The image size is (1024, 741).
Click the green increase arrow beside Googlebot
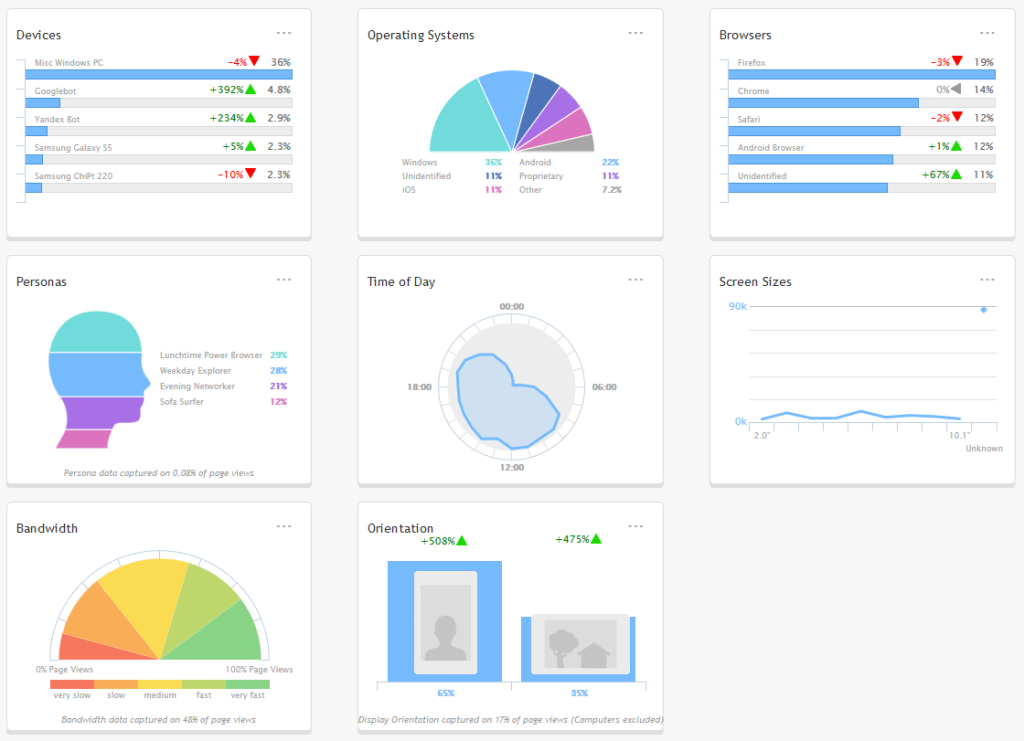point(253,89)
